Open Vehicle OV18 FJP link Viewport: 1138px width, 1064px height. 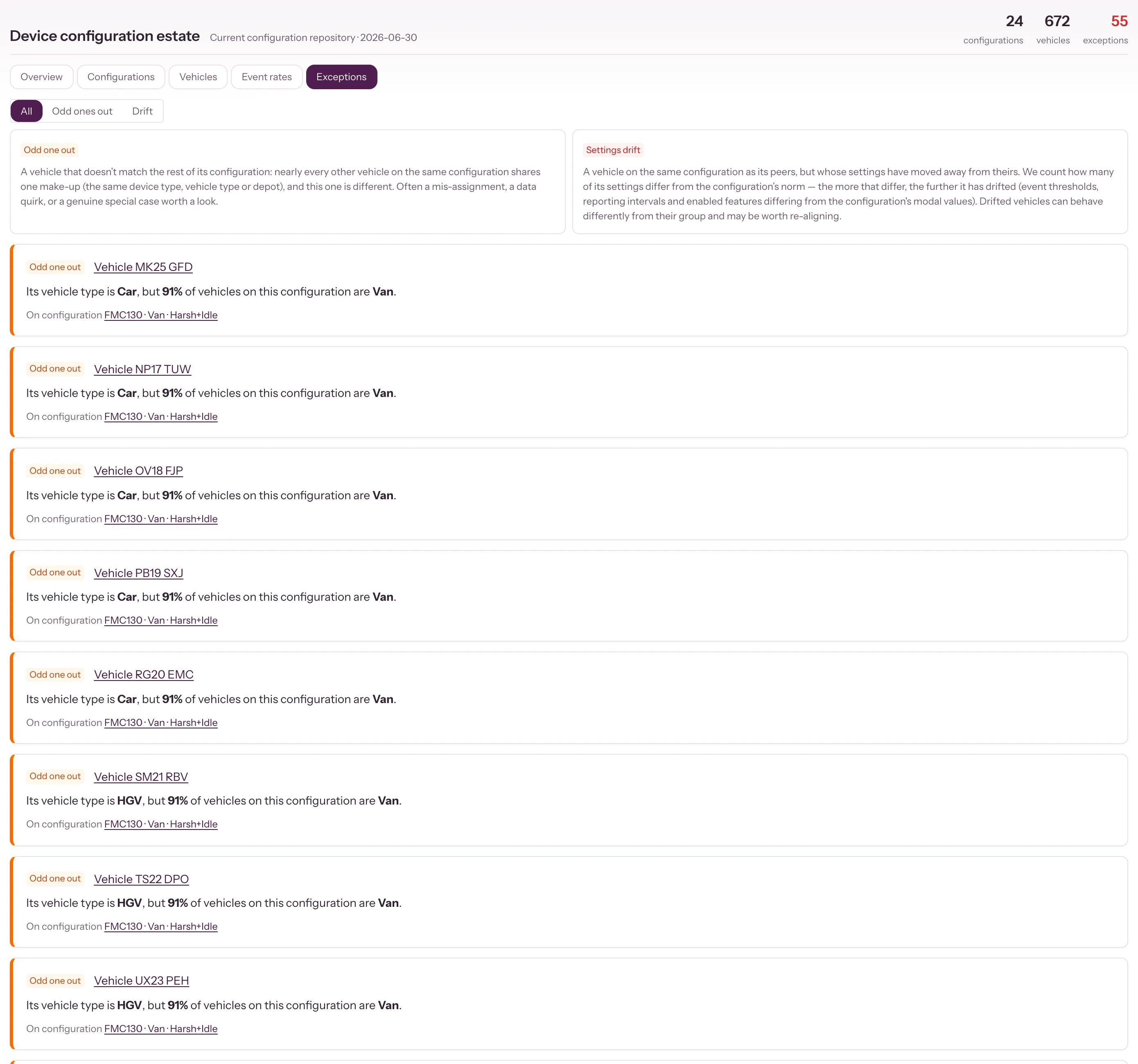[138, 471]
